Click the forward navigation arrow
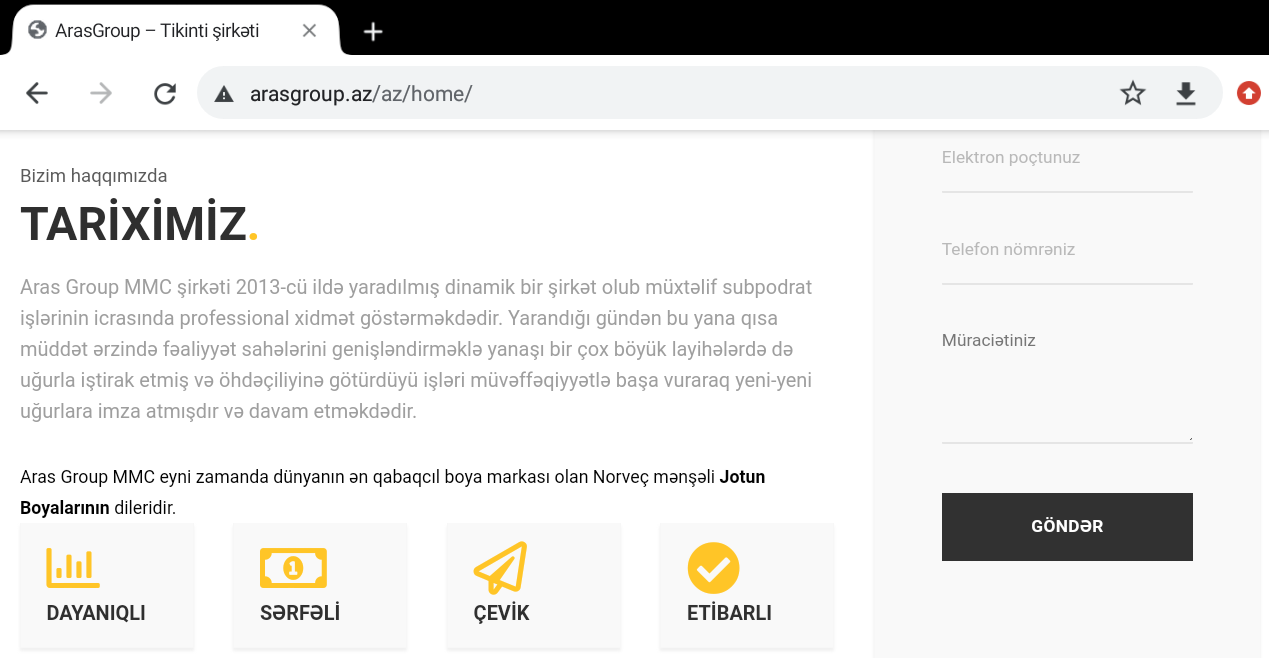 click(101, 94)
